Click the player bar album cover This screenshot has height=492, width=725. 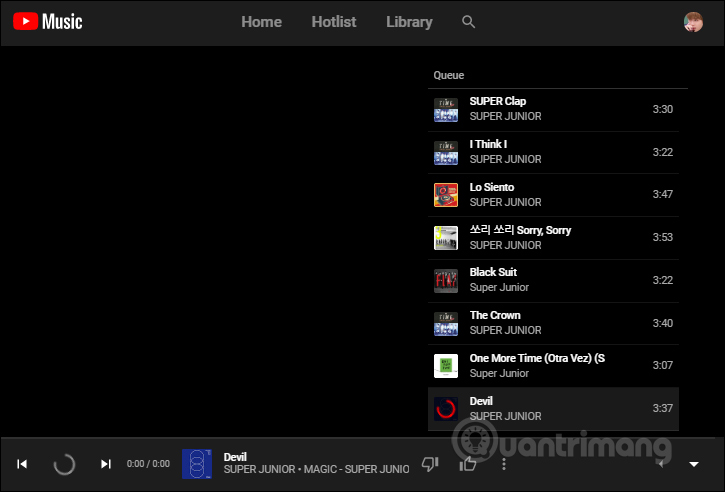tap(197, 464)
